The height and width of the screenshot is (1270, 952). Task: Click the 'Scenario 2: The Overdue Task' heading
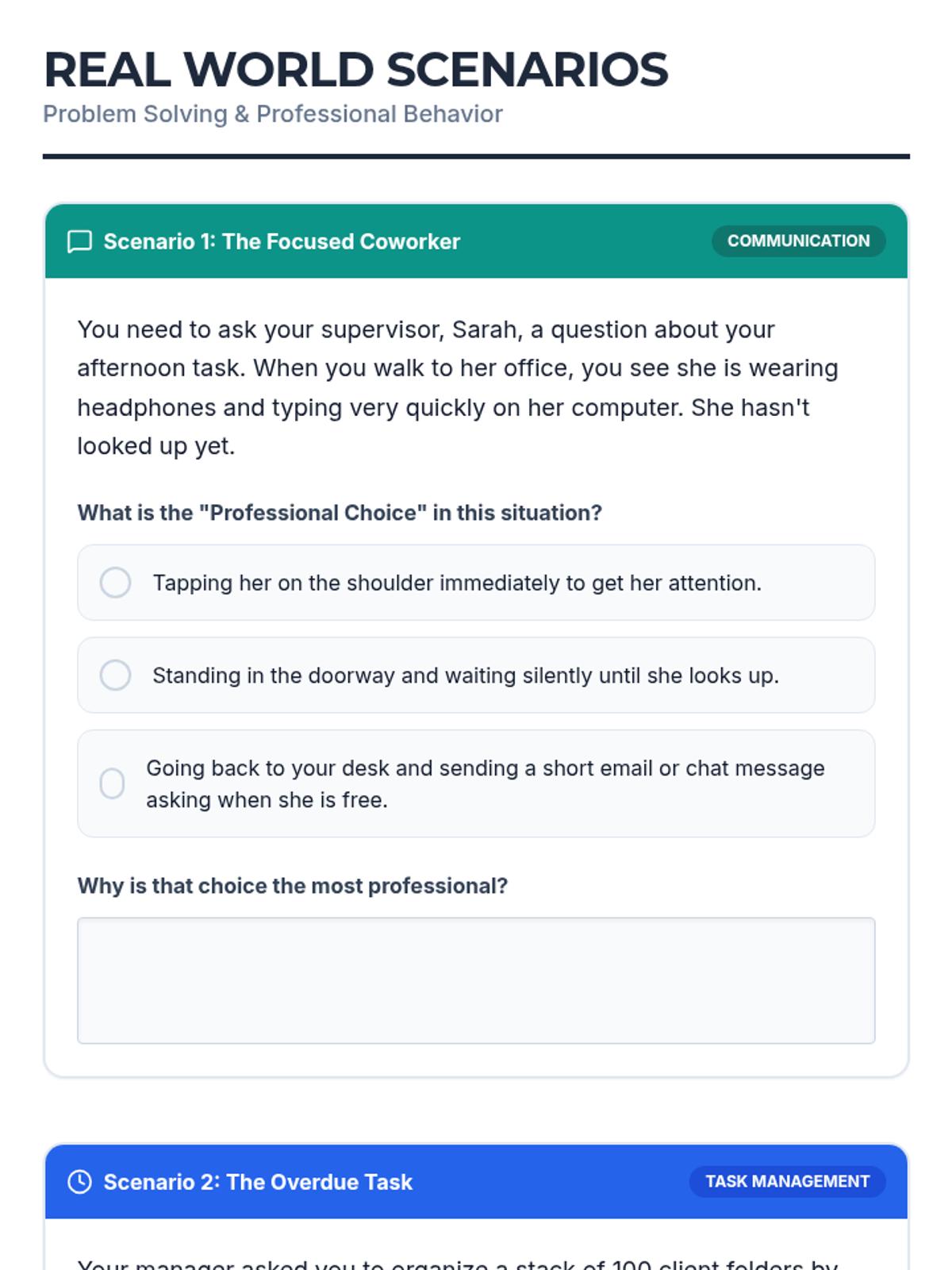tap(258, 1182)
